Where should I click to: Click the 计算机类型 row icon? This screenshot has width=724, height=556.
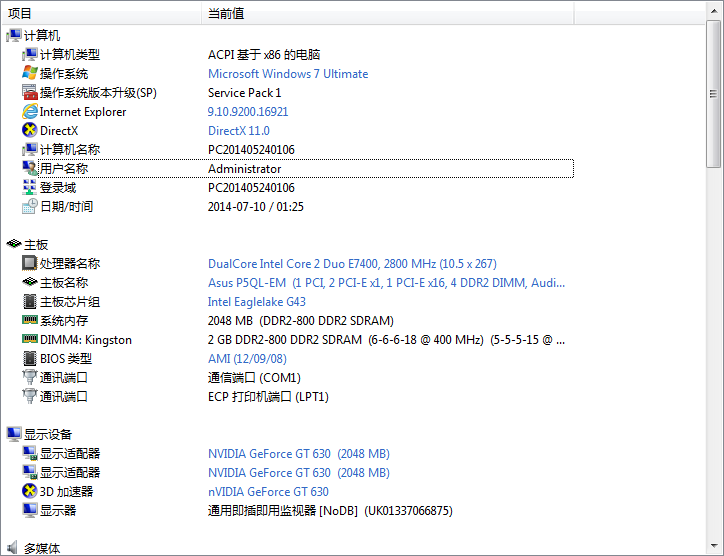30,54
